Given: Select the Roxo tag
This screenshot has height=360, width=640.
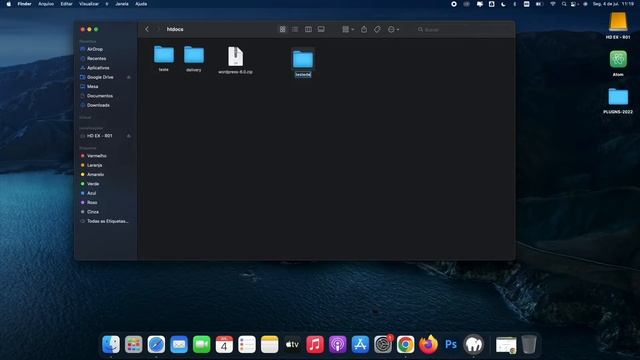Looking at the screenshot, I should 92,203.
